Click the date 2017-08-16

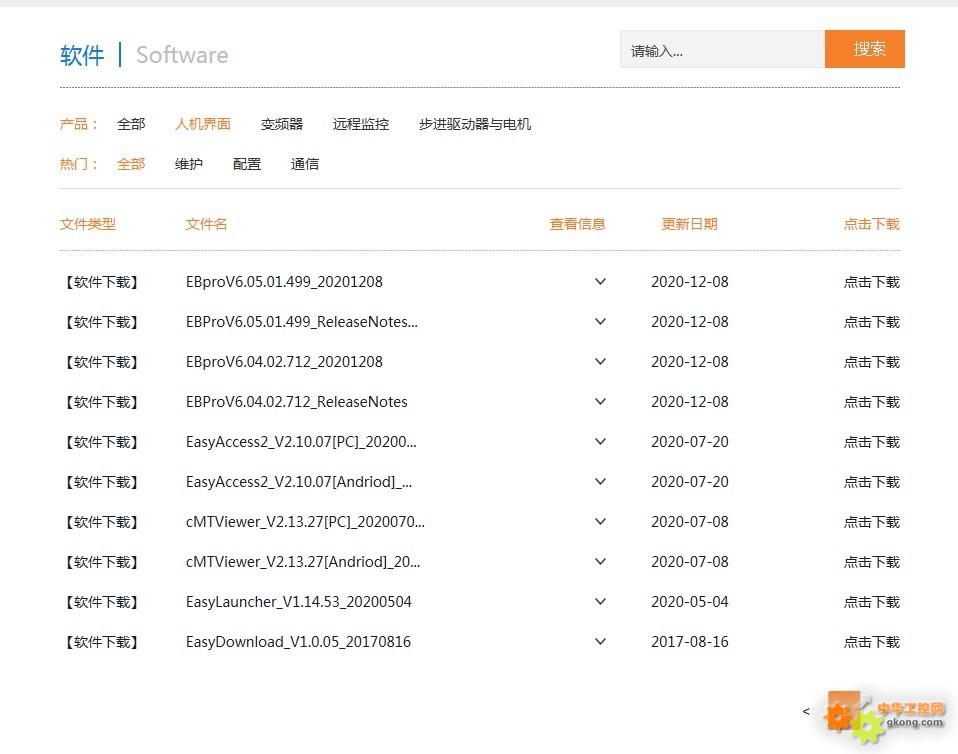pos(690,642)
